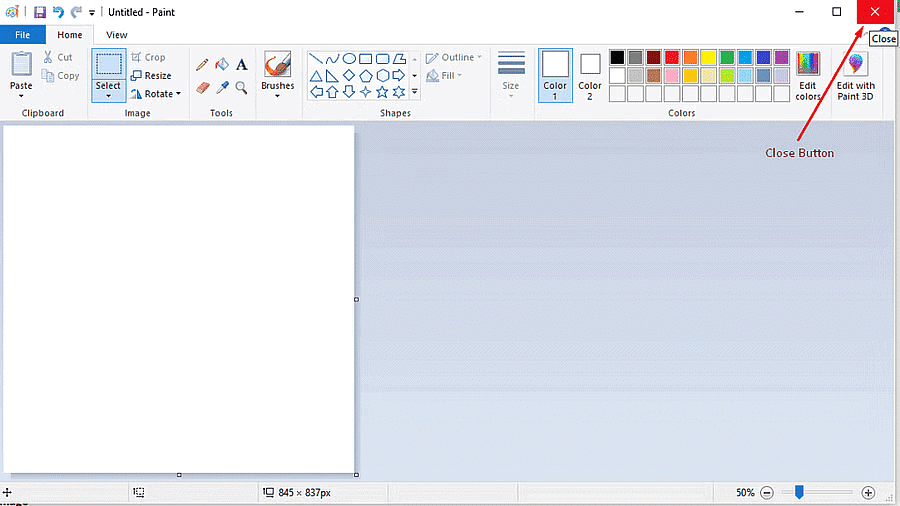Open the File menu

tap(22, 35)
